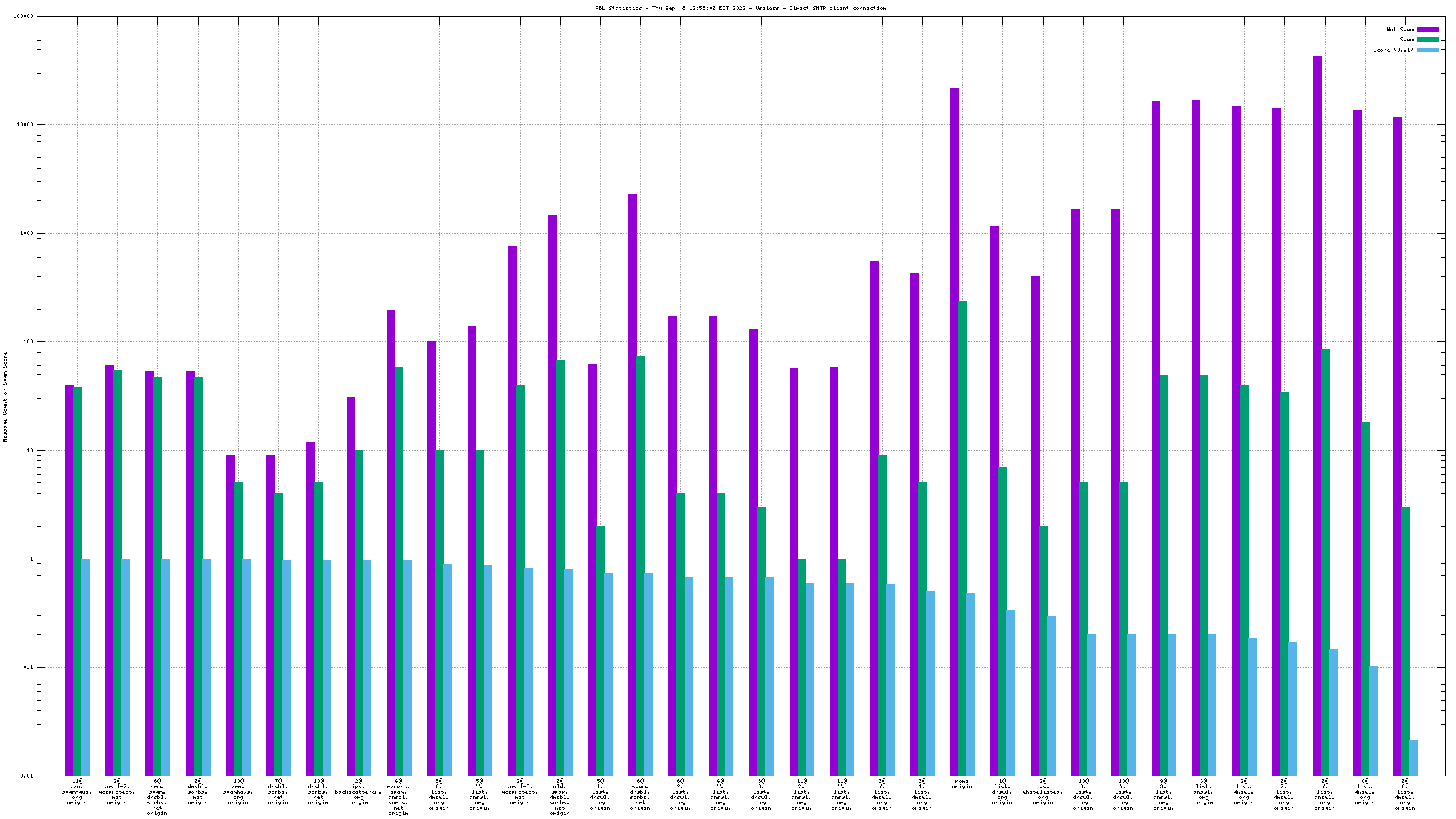Click the Message Count or Spam Score axis label
Image resolution: width=1456 pixels, height=819 pixels.
point(5,397)
